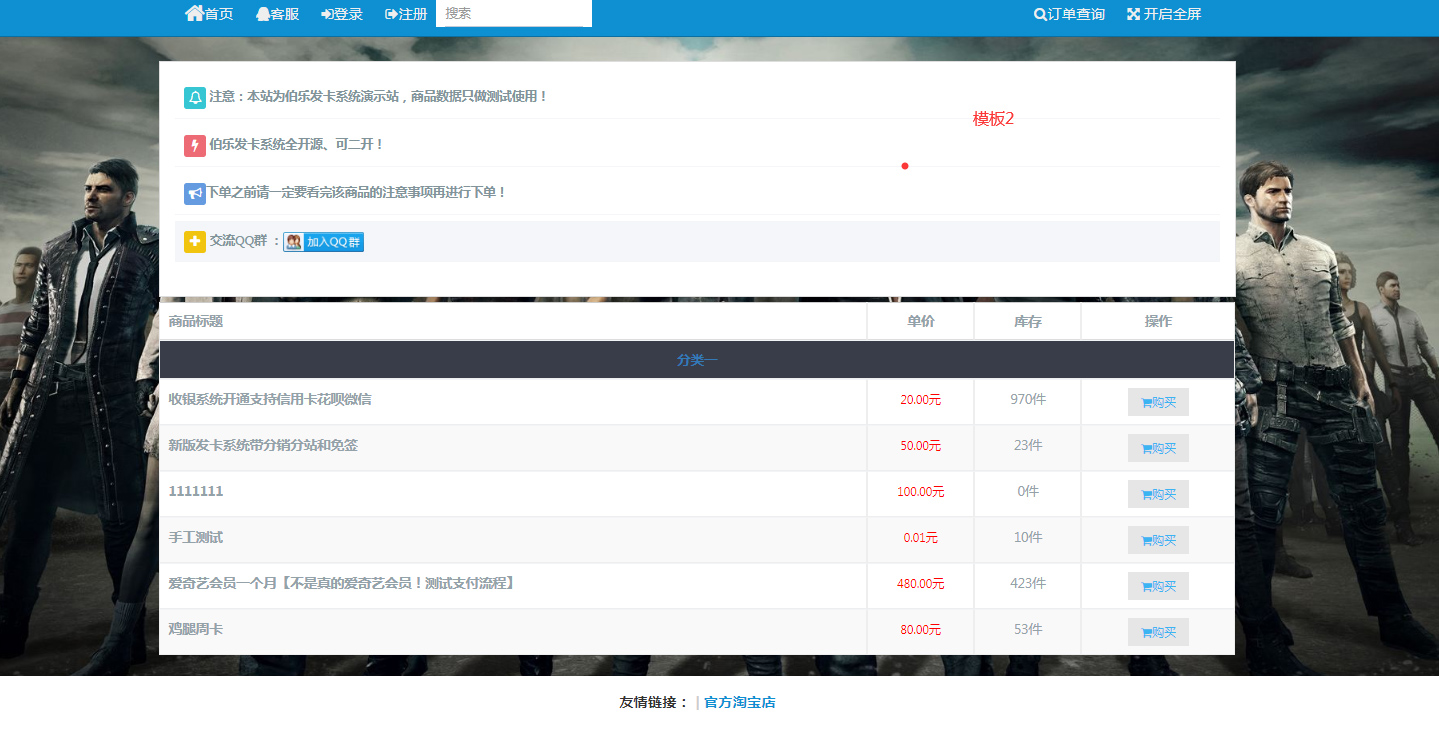Click the bell icon on the notice line
The height and width of the screenshot is (729, 1439).
194,96
